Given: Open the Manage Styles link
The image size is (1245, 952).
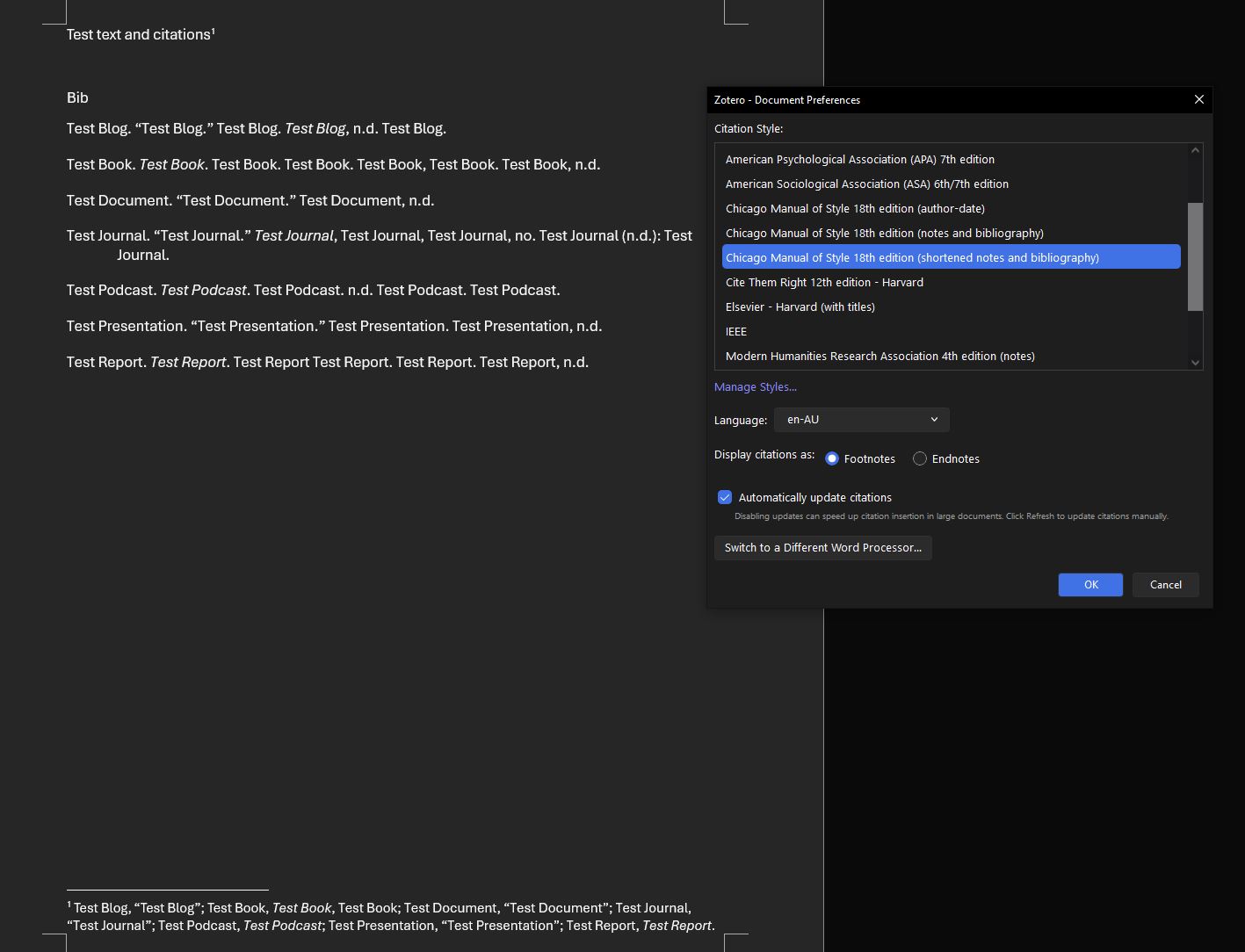Looking at the screenshot, I should pos(755,386).
